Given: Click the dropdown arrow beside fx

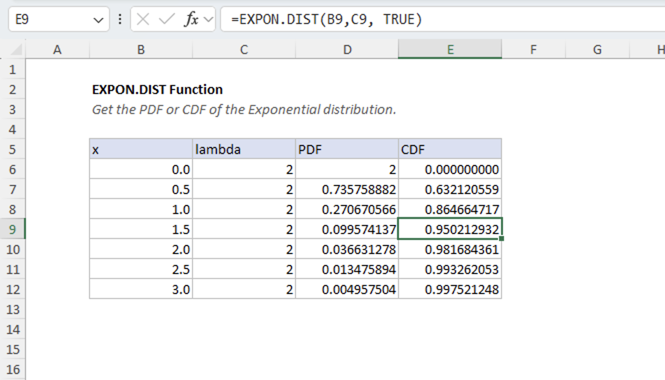Looking at the screenshot, I should (208, 19).
